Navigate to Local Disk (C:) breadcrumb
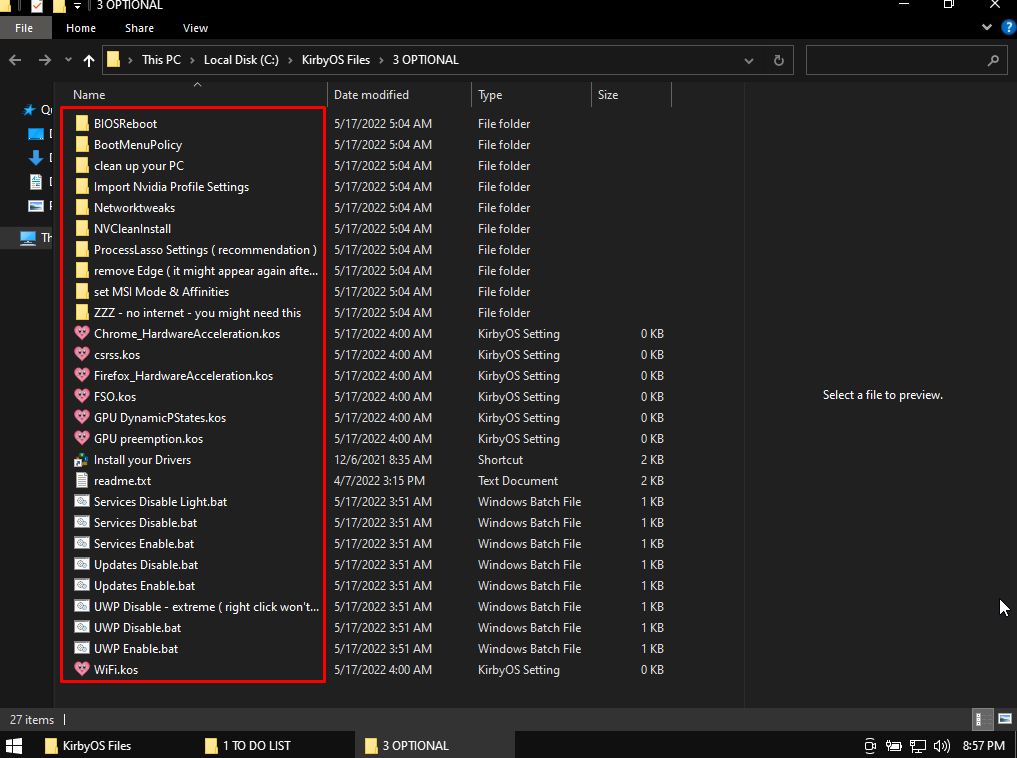This screenshot has height=758, width=1017. click(x=241, y=60)
